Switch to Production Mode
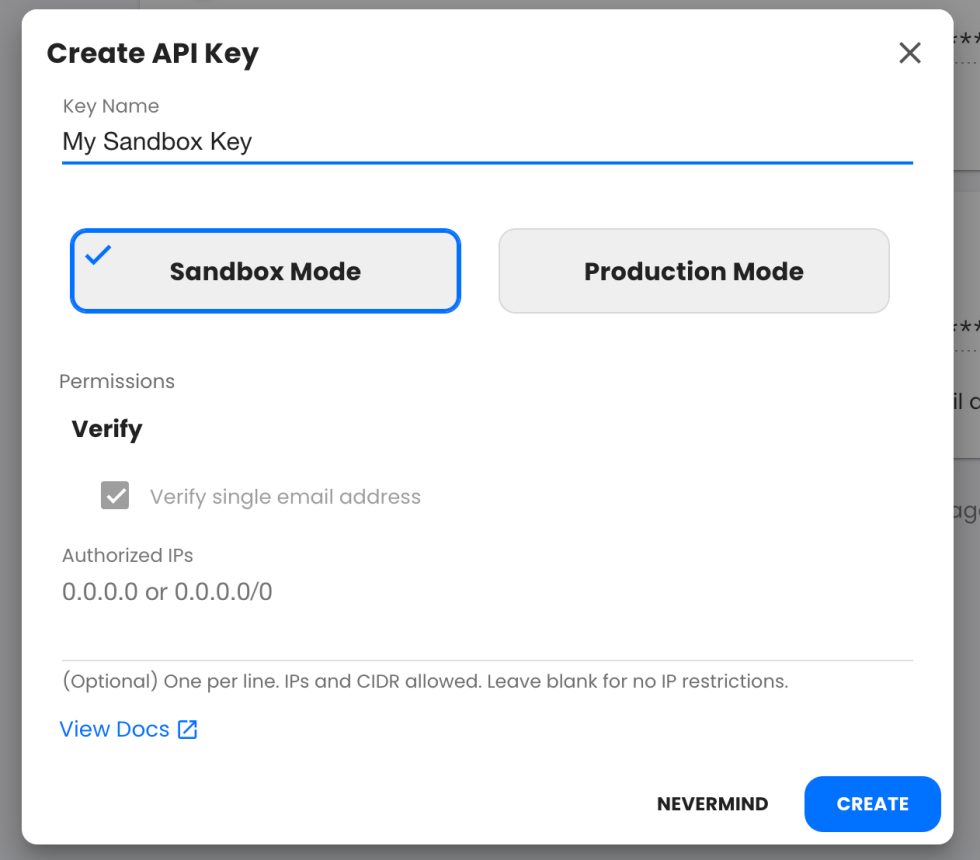 pyautogui.click(x=693, y=272)
